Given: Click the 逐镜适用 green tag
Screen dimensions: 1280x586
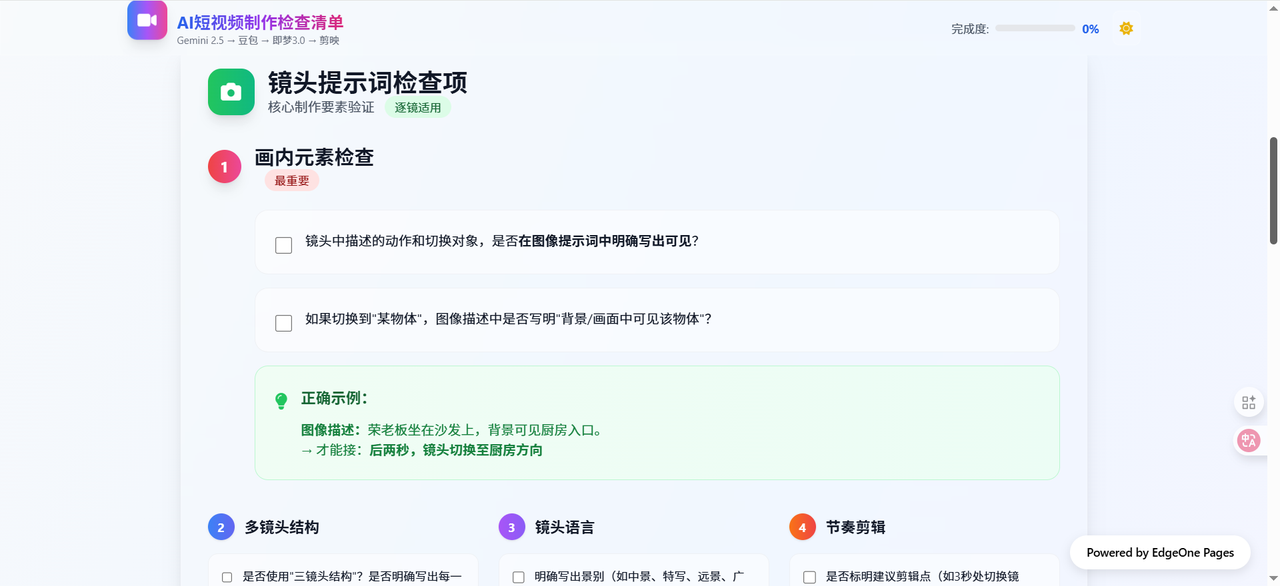Looking at the screenshot, I should [x=418, y=108].
